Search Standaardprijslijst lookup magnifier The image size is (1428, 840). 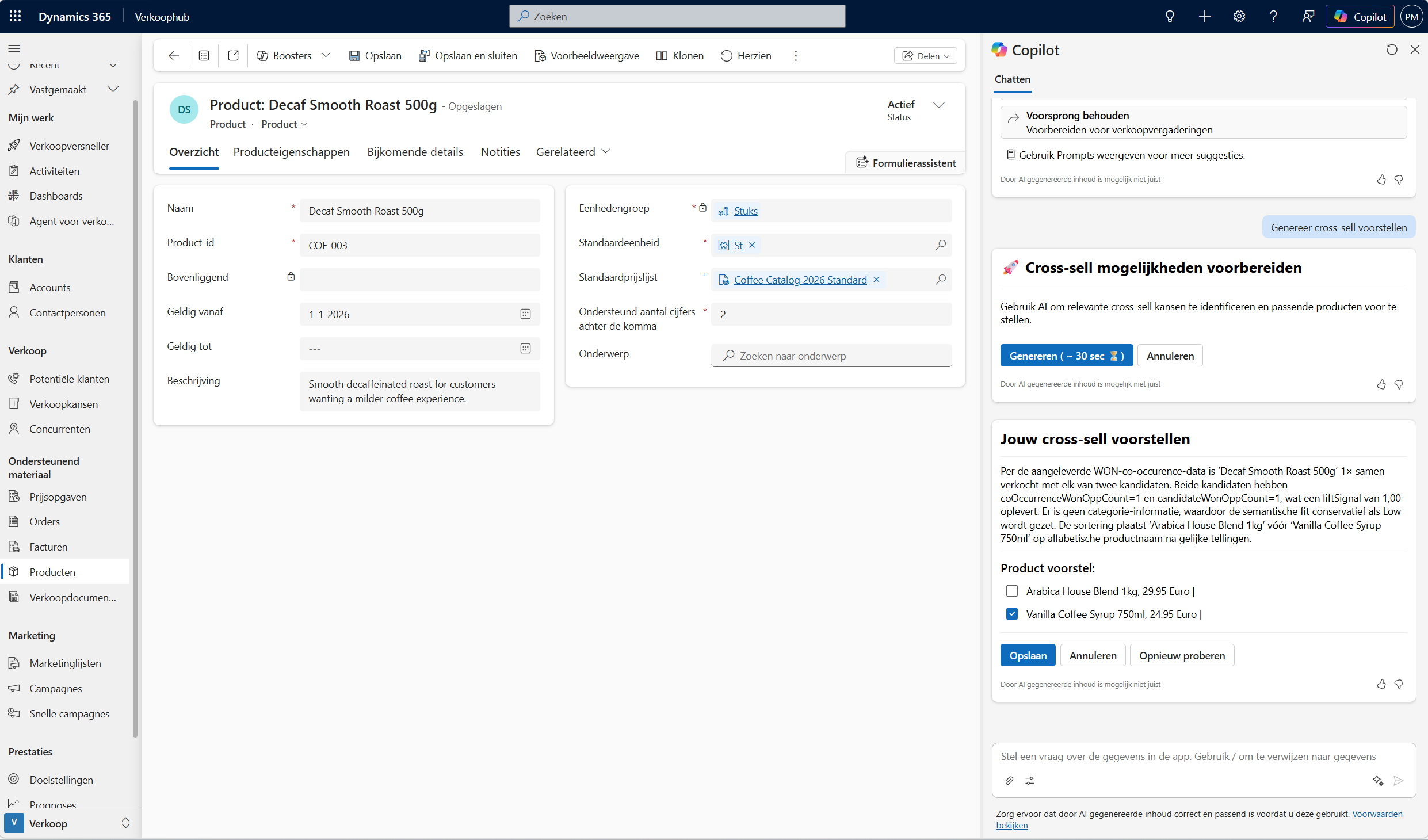coord(940,280)
